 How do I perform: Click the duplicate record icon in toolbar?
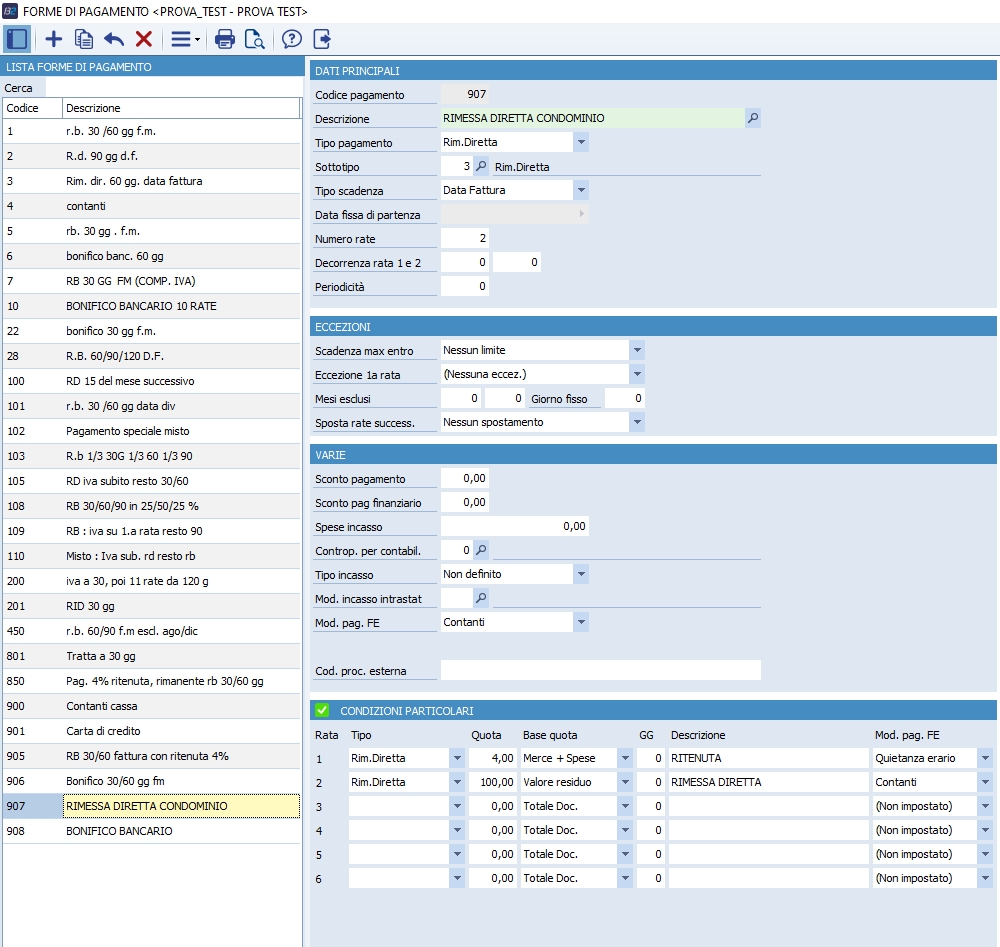tap(84, 39)
